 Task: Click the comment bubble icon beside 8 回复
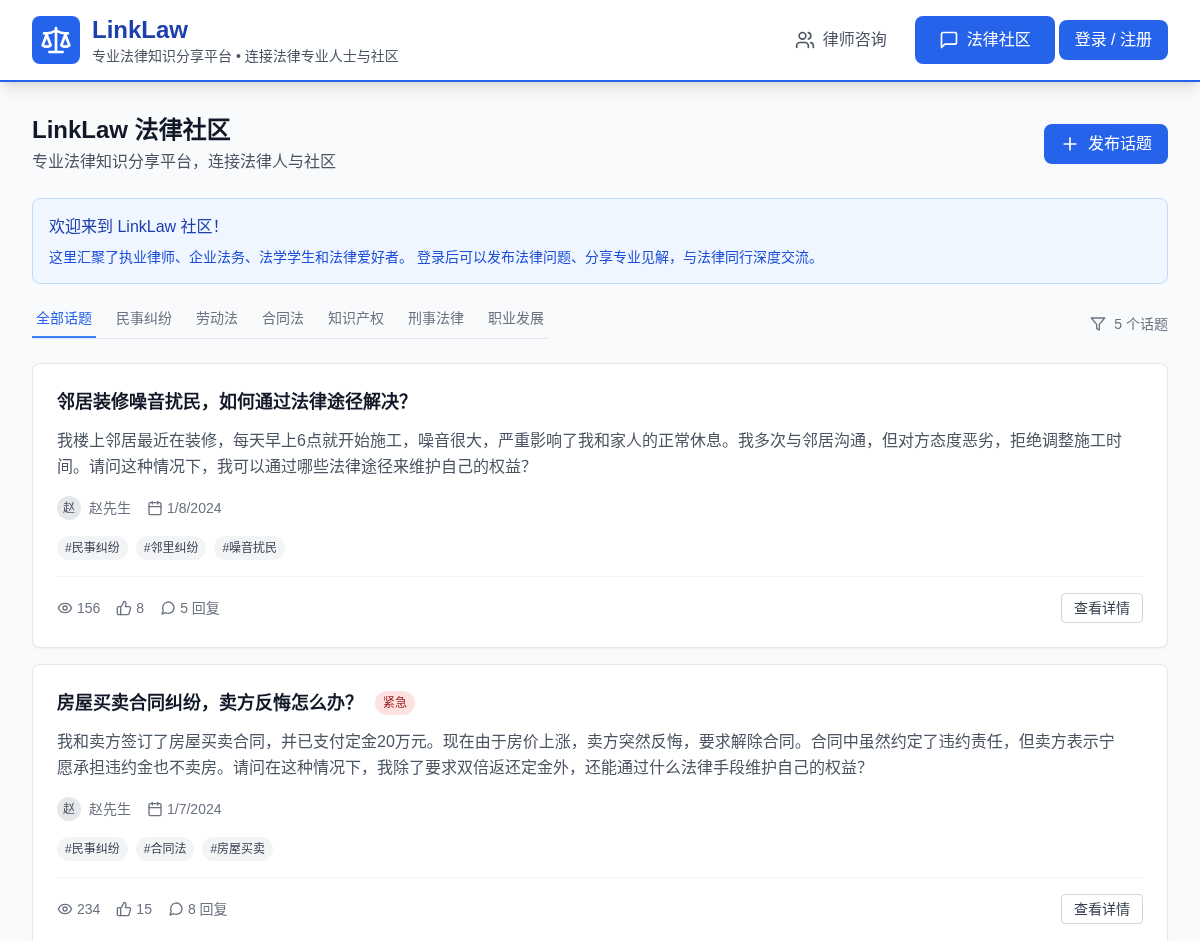(176, 909)
